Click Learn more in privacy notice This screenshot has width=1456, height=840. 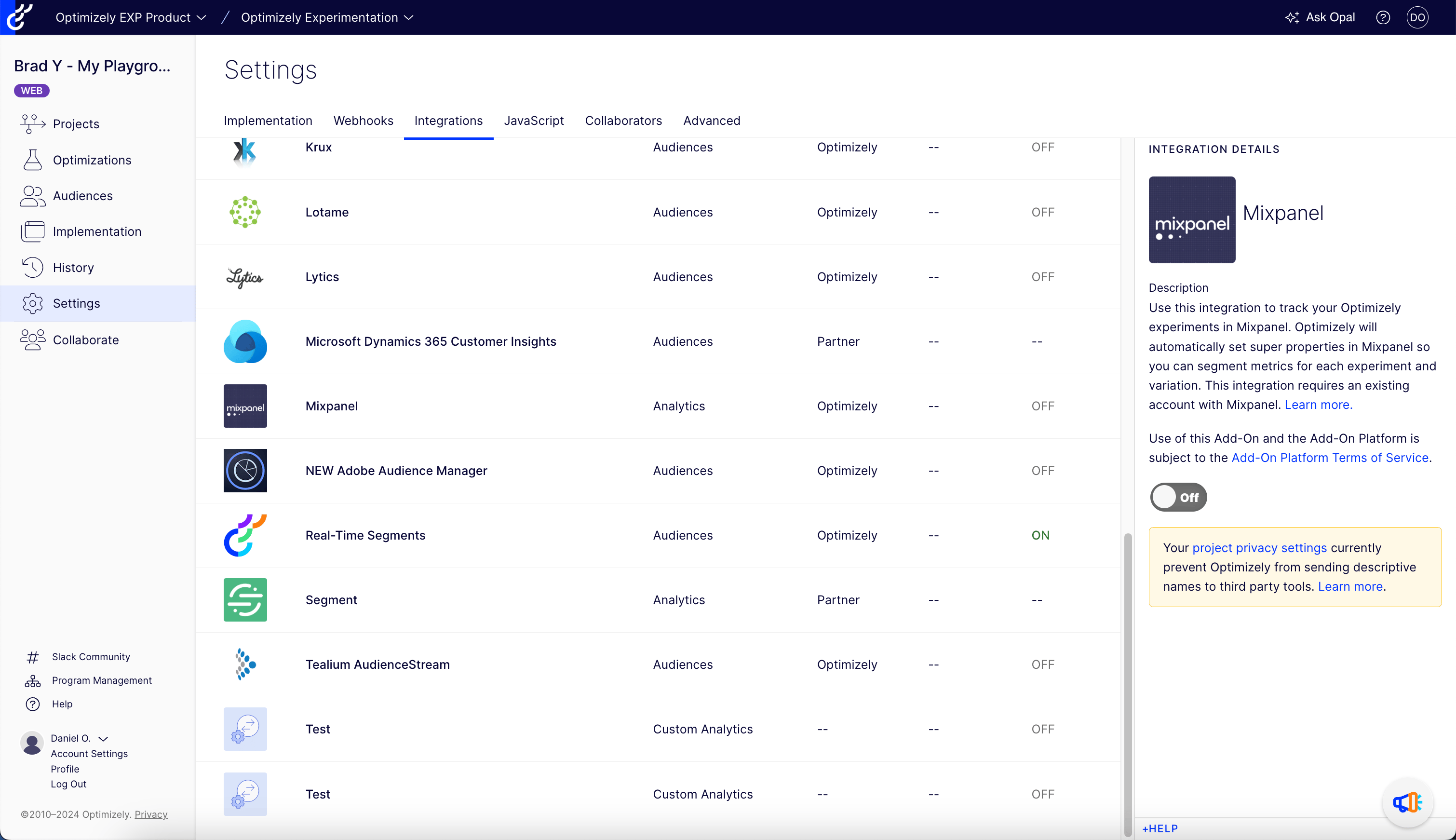coord(1350,586)
